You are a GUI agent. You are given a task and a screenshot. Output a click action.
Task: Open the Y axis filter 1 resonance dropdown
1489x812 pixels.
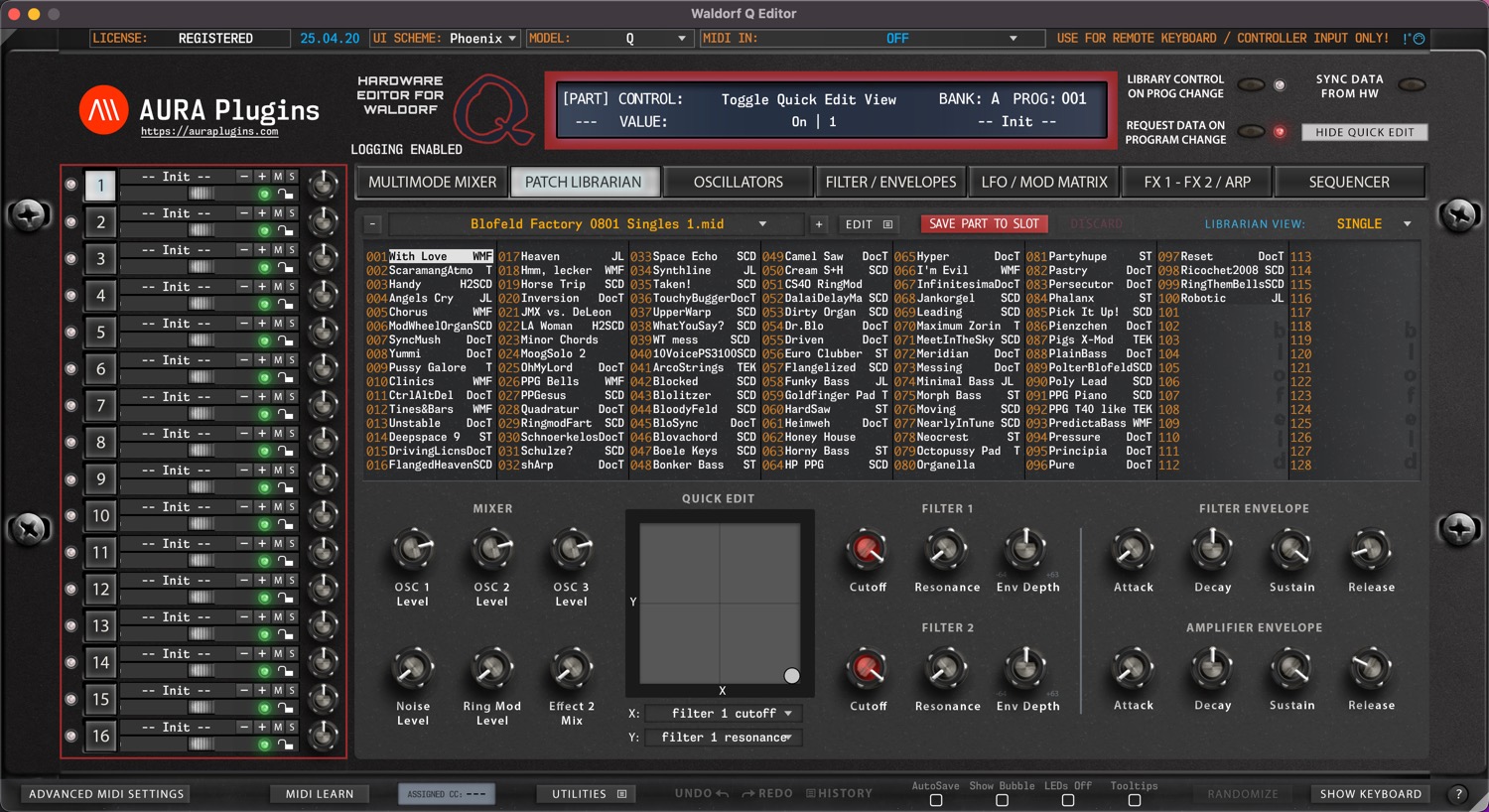pyautogui.click(x=722, y=738)
